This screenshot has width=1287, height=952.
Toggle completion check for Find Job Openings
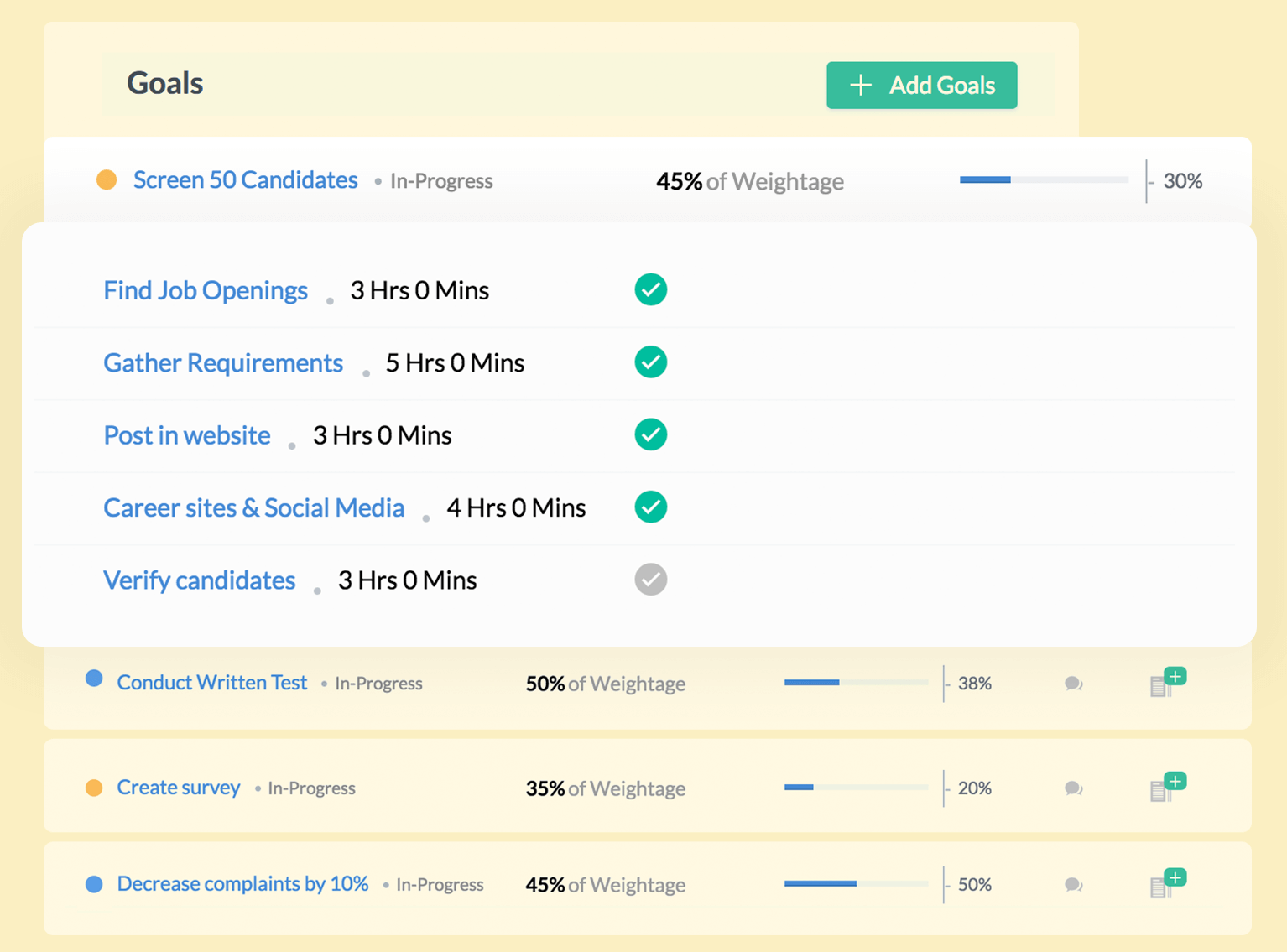(650, 290)
